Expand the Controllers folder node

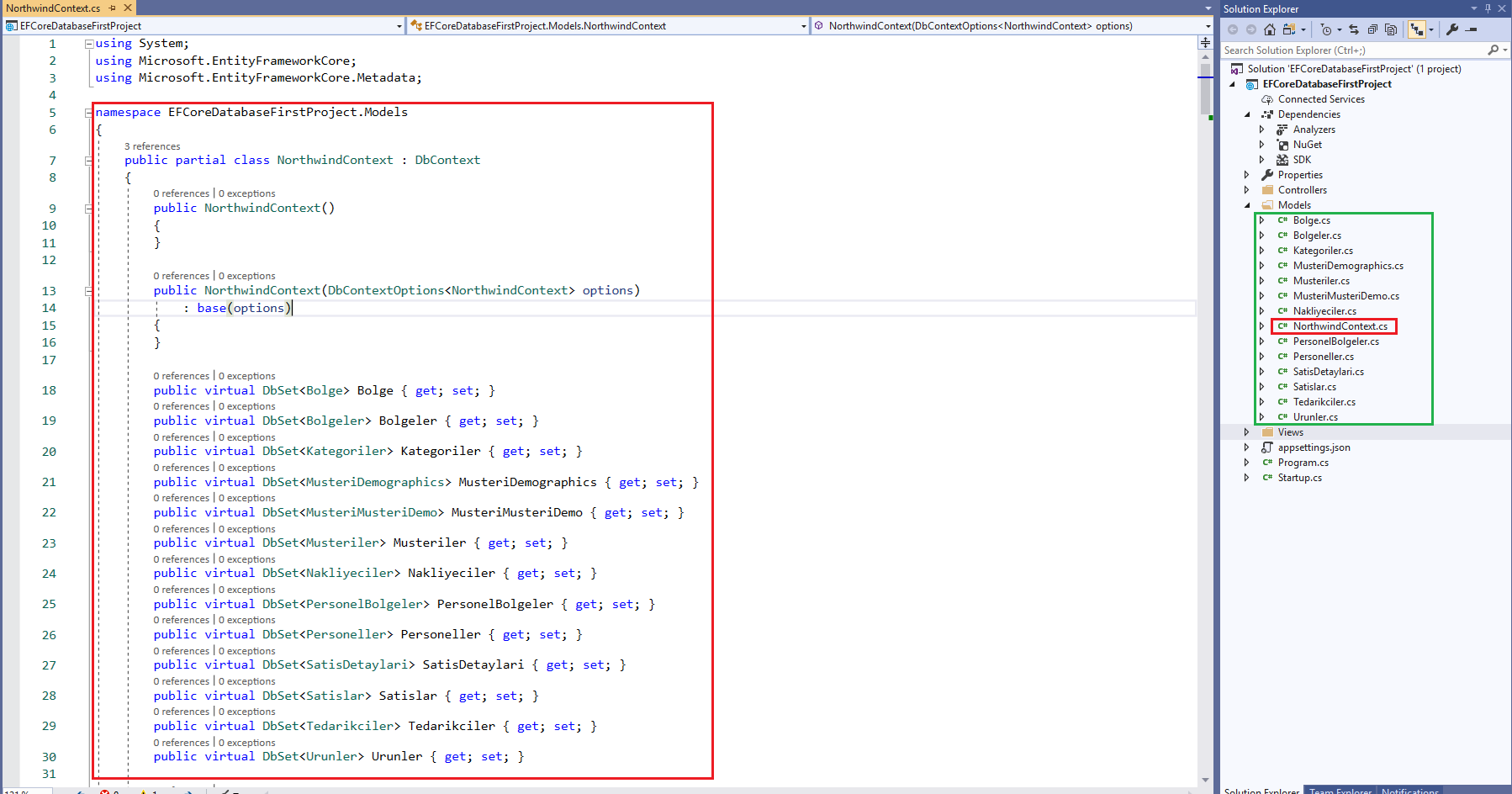1247,190
